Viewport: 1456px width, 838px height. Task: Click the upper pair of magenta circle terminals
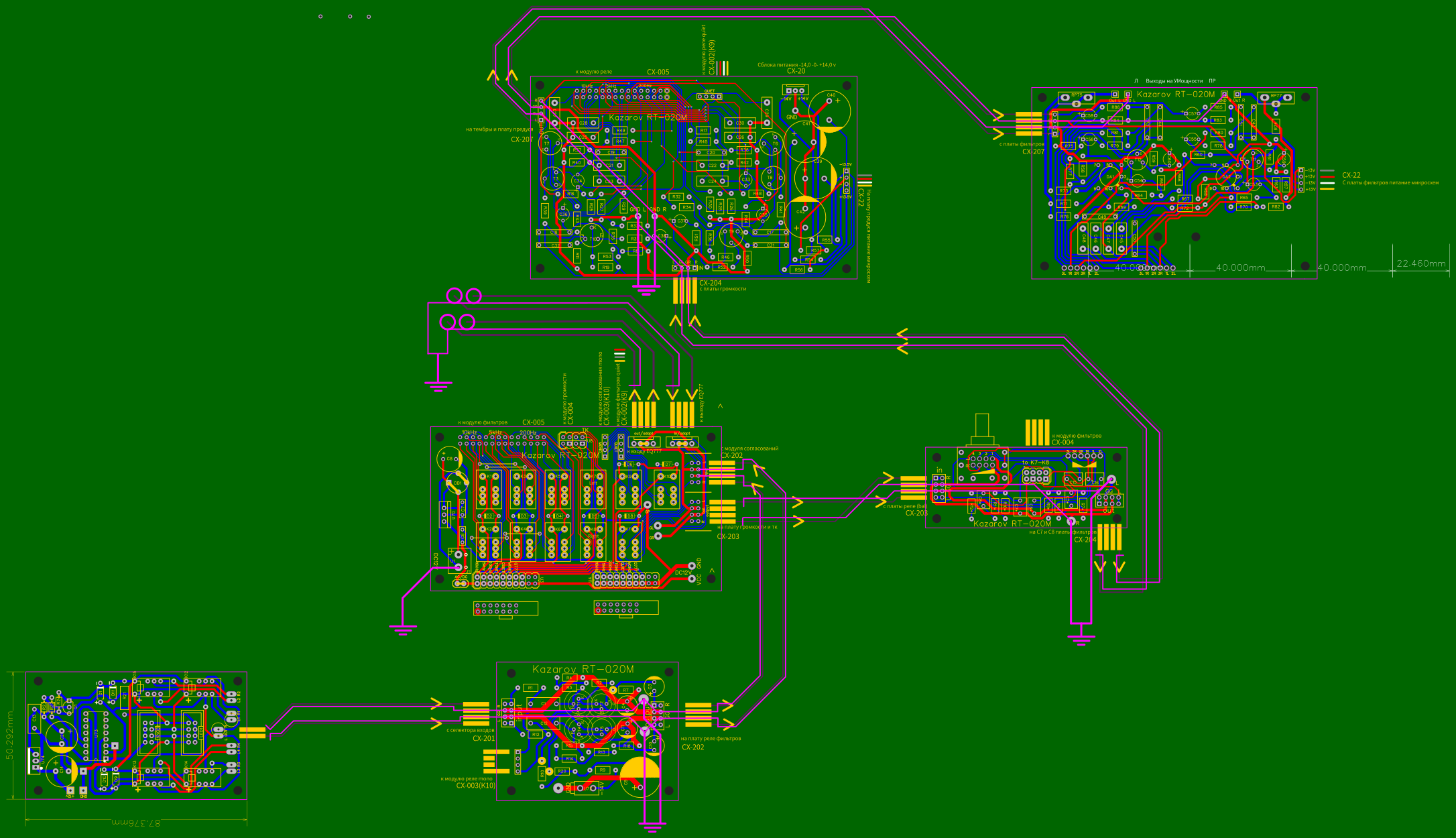[464, 296]
